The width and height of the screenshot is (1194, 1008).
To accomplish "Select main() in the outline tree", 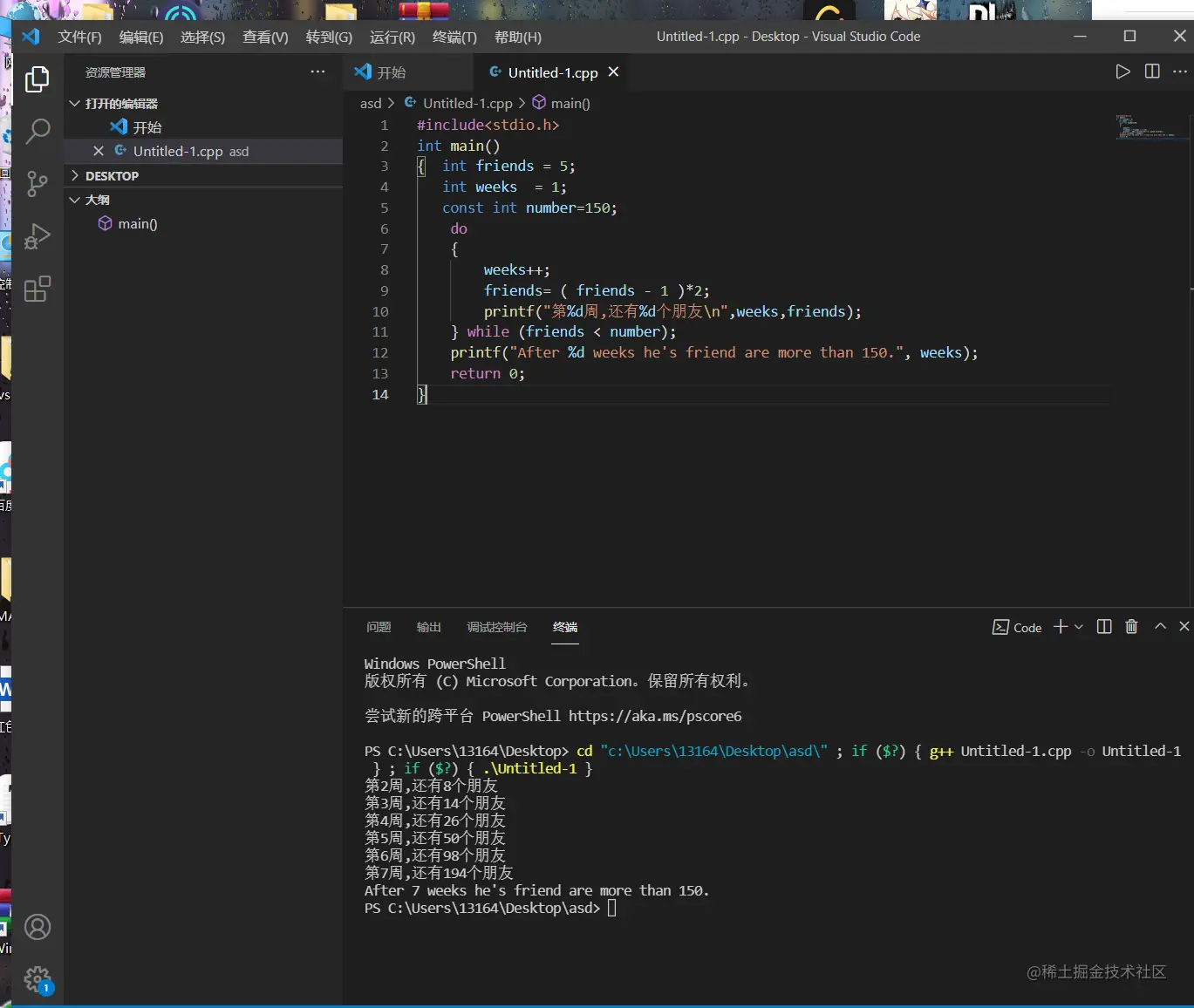I will [x=137, y=224].
